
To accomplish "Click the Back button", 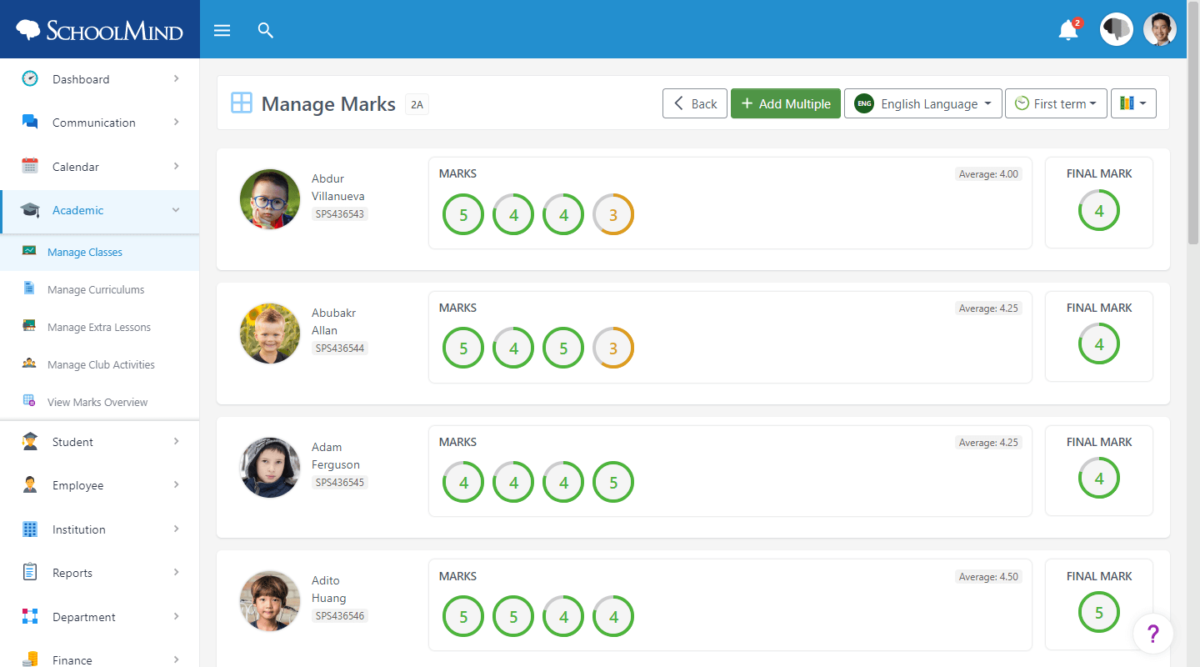I will click(x=694, y=104).
